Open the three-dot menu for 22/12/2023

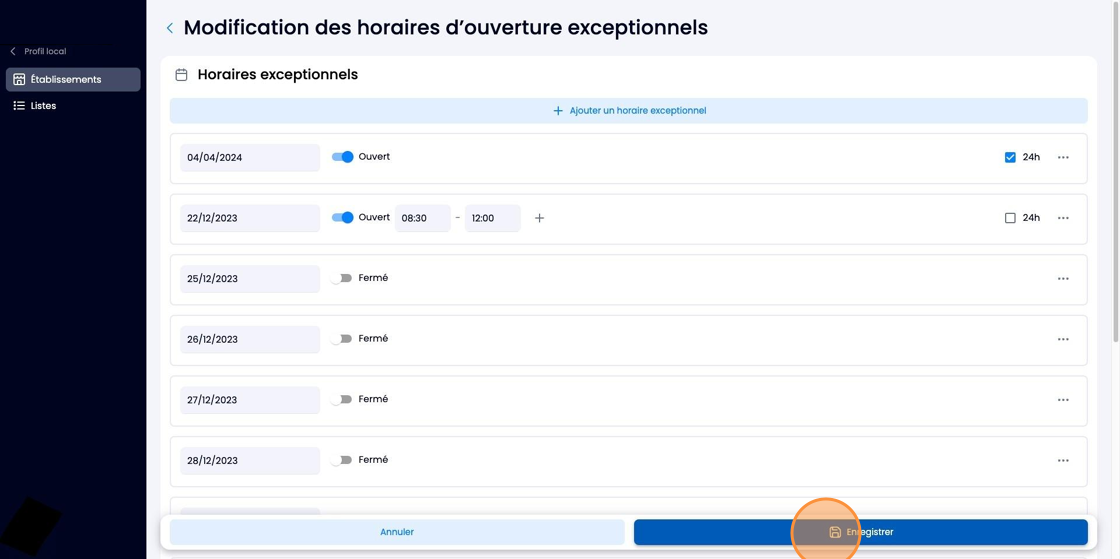[x=1063, y=218]
